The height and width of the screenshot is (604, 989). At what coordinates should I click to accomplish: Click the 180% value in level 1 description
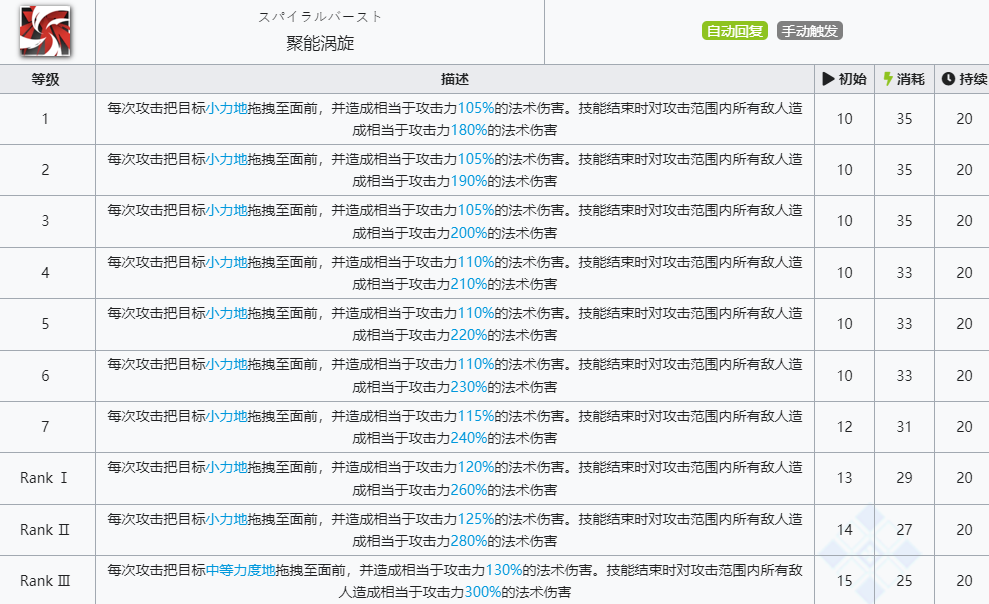[x=469, y=130]
